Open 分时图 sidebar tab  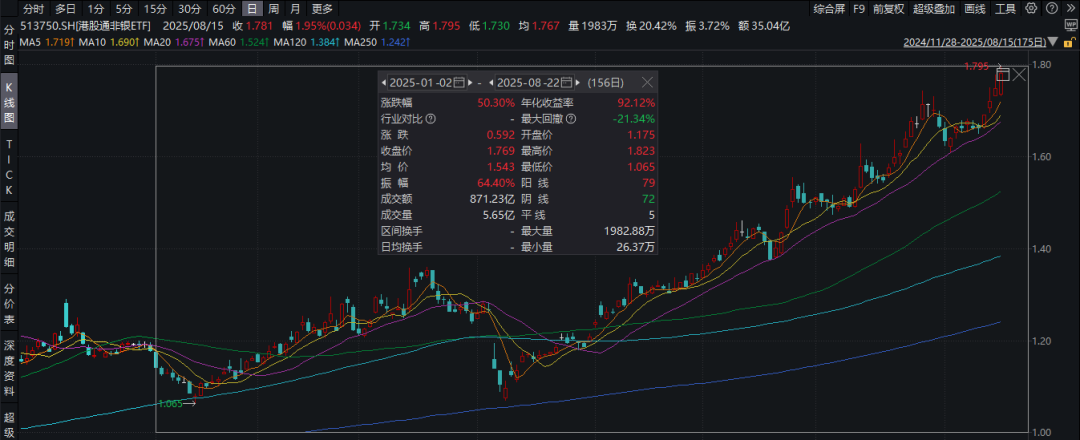tap(9, 47)
